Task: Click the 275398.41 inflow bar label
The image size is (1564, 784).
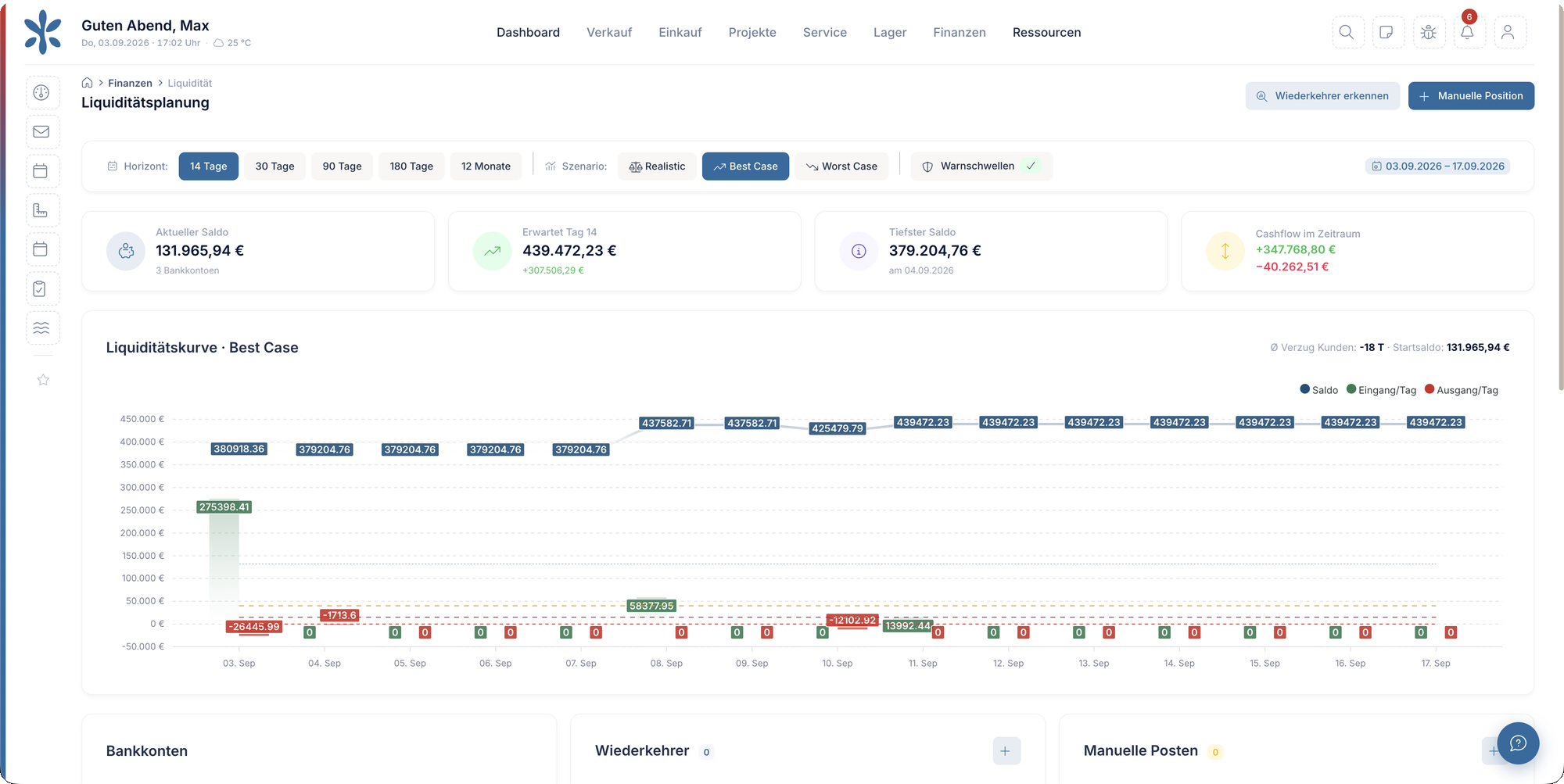Action: point(224,507)
